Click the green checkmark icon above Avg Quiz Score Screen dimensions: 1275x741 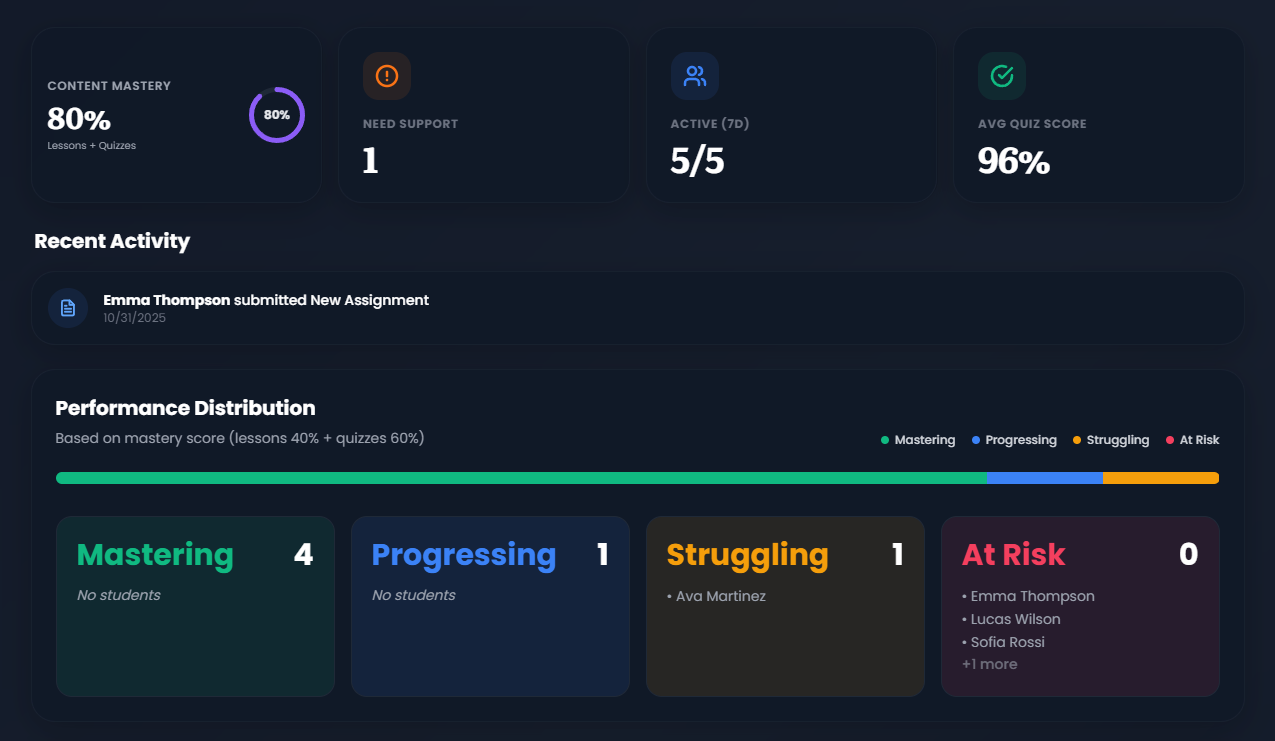1001,75
